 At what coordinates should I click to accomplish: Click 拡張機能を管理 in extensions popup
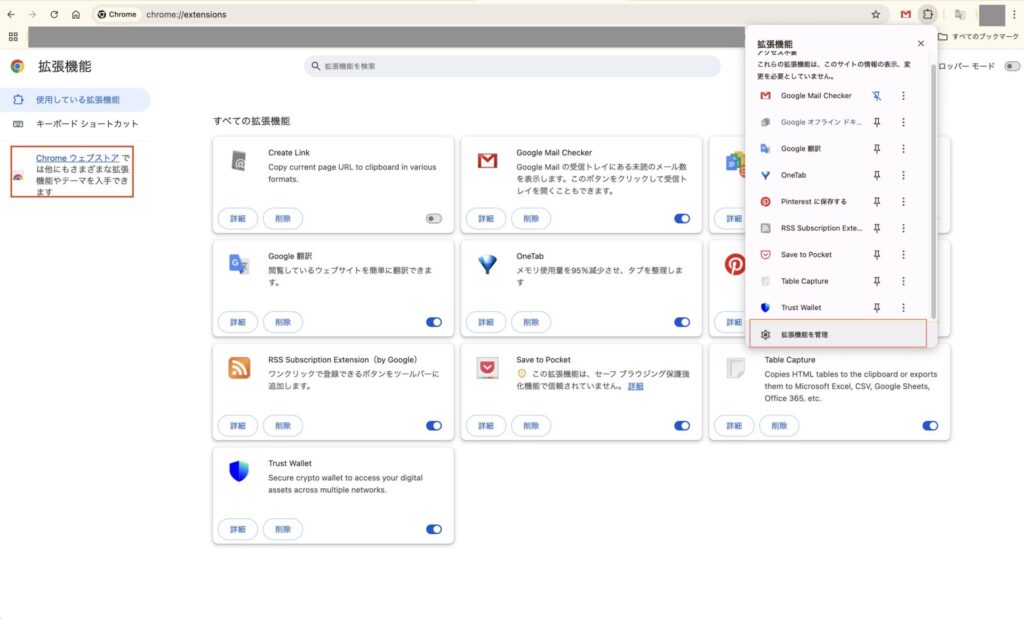(838, 334)
